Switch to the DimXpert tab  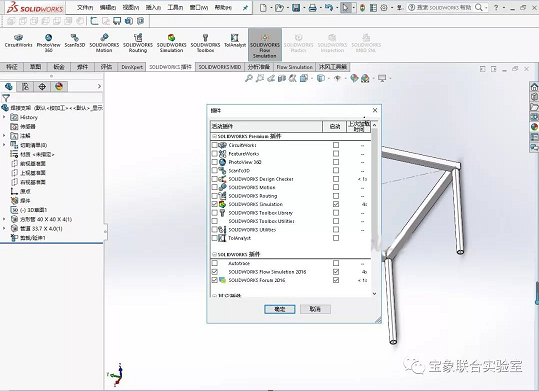pyautogui.click(x=132, y=67)
